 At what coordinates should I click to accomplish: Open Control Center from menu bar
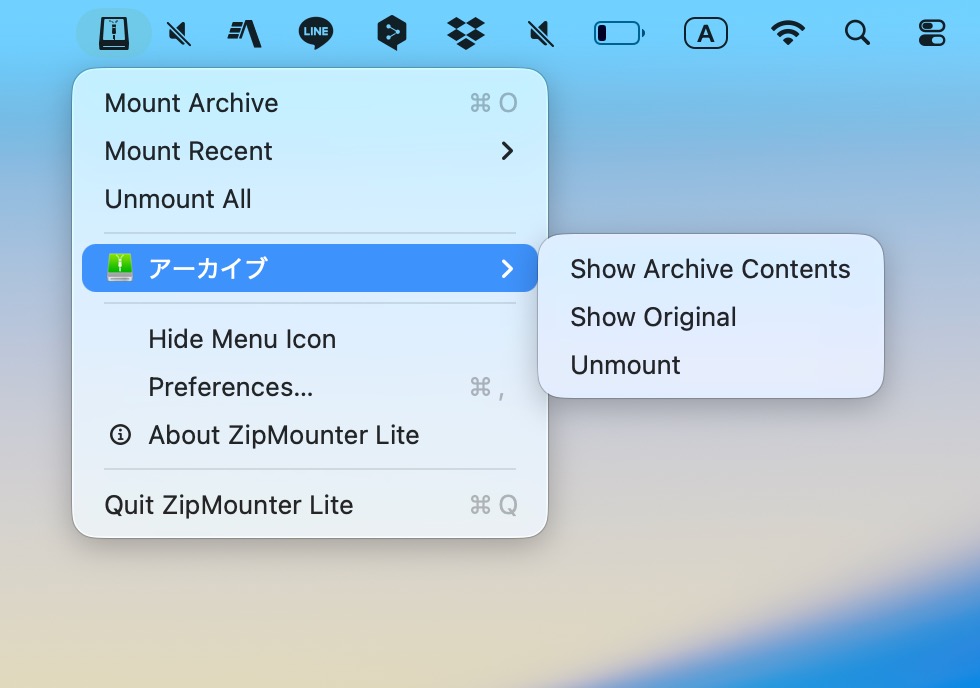pyautogui.click(x=931, y=34)
